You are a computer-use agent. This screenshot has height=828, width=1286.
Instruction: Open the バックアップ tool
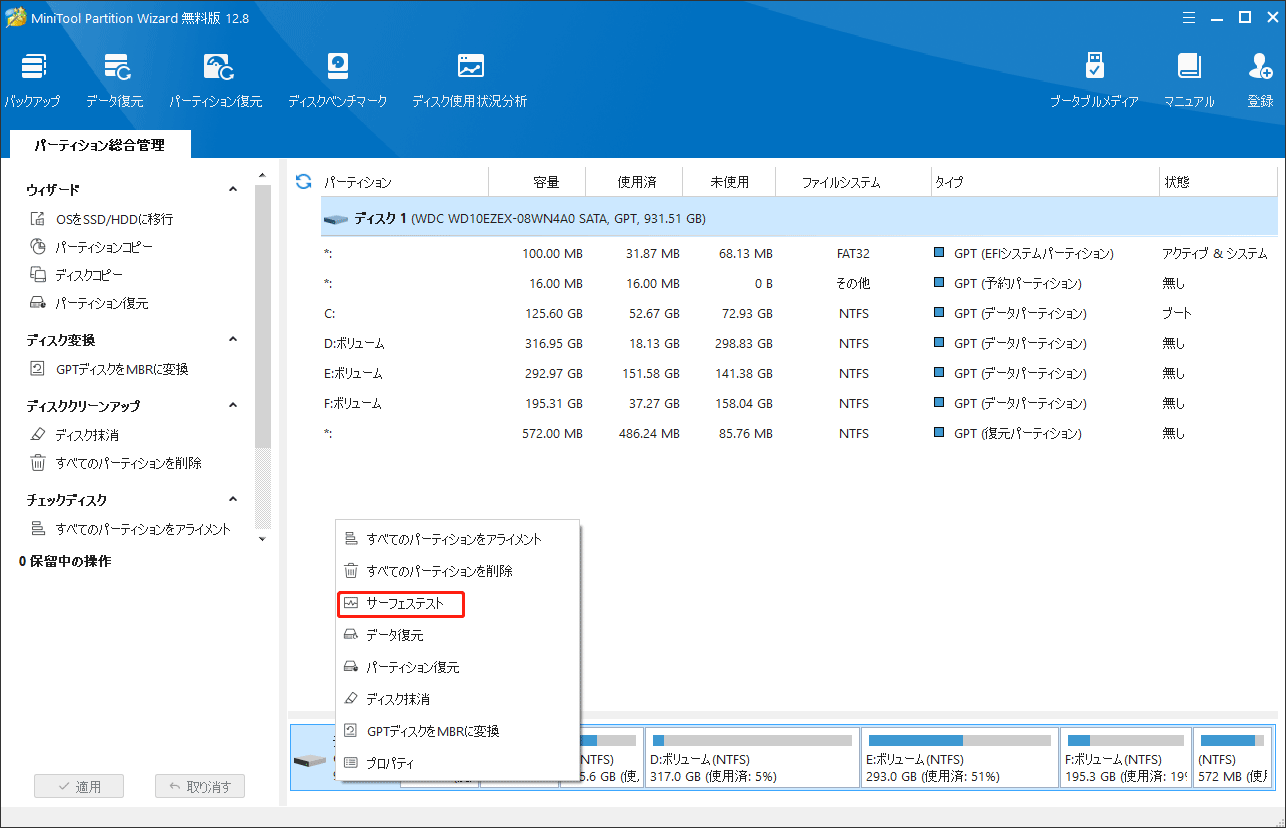[x=32, y=80]
